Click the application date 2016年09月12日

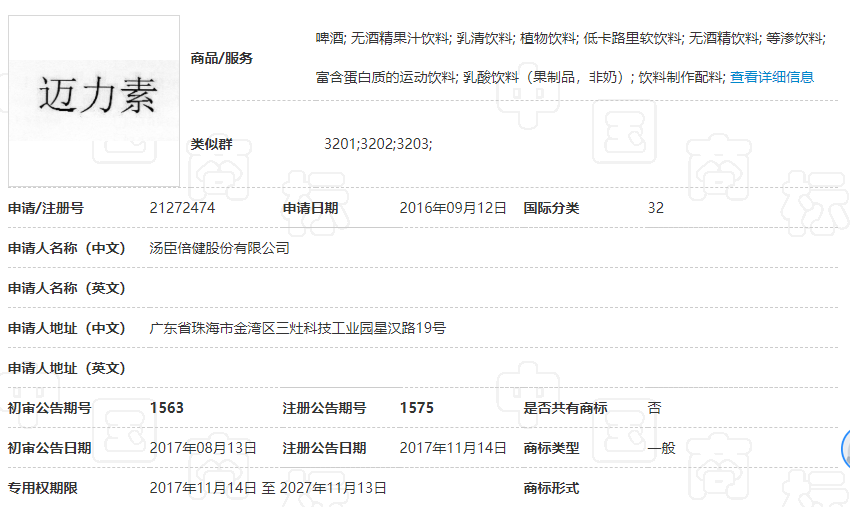click(453, 208)
